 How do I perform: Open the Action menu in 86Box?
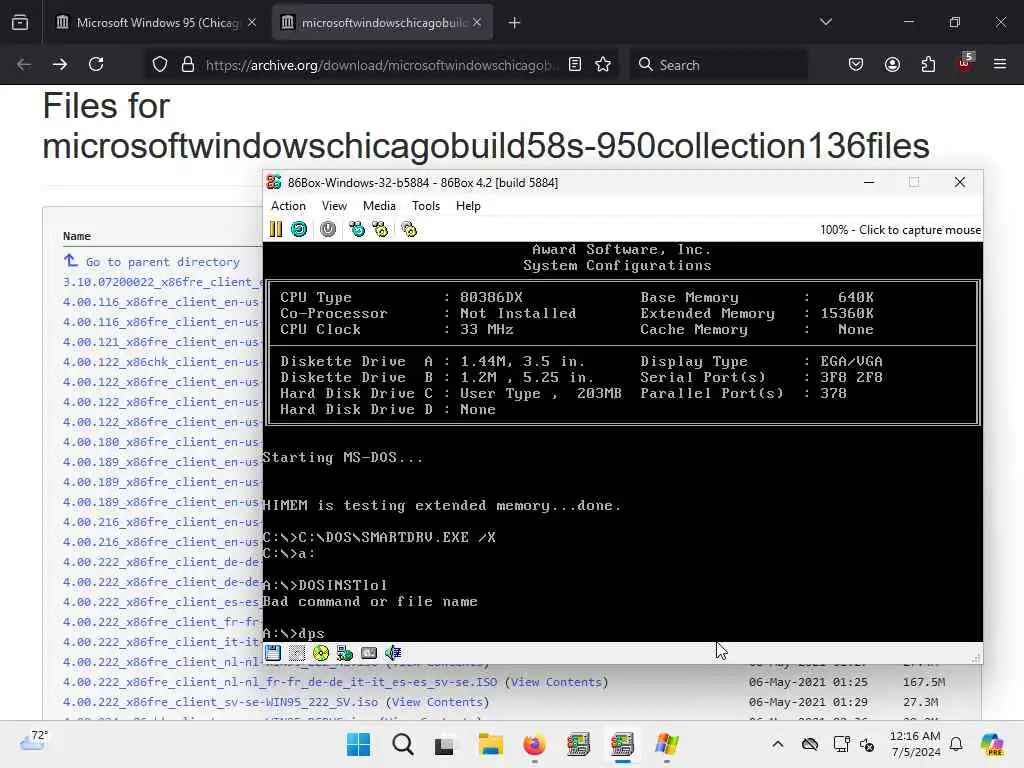(288, 206)
